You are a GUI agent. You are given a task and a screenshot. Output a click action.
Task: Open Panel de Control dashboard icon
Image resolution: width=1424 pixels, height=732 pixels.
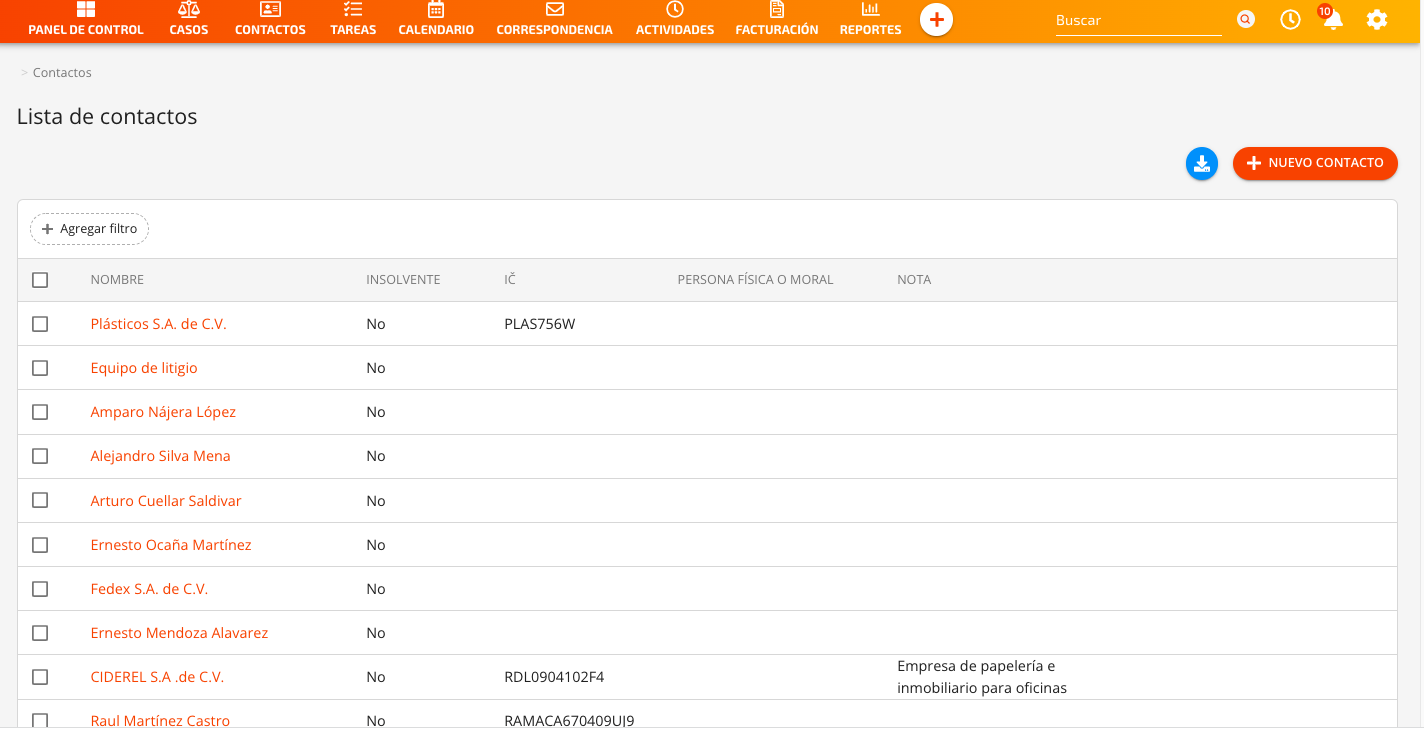click(86, 10)
